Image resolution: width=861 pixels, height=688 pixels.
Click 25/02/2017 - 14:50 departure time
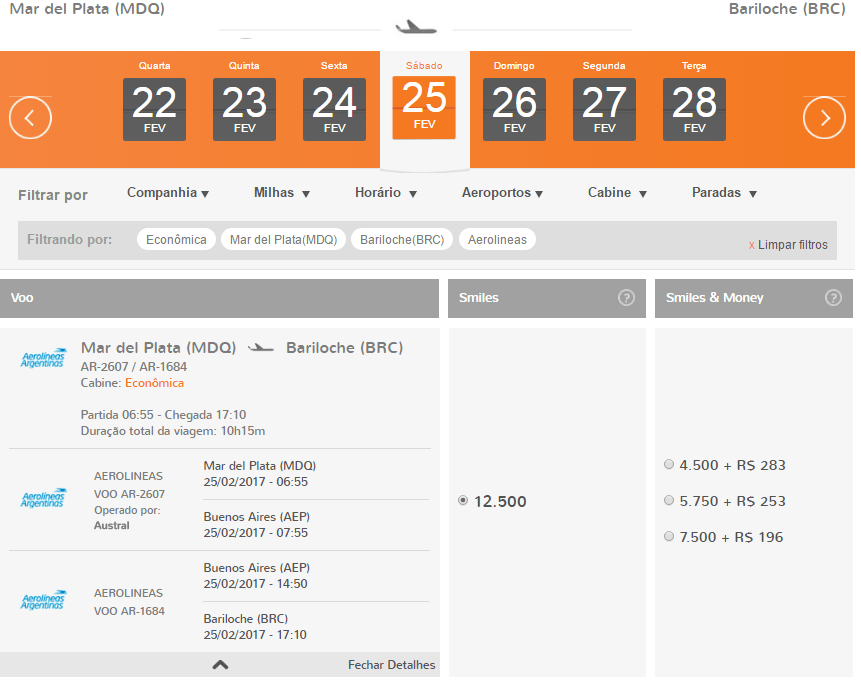[255, 584]
